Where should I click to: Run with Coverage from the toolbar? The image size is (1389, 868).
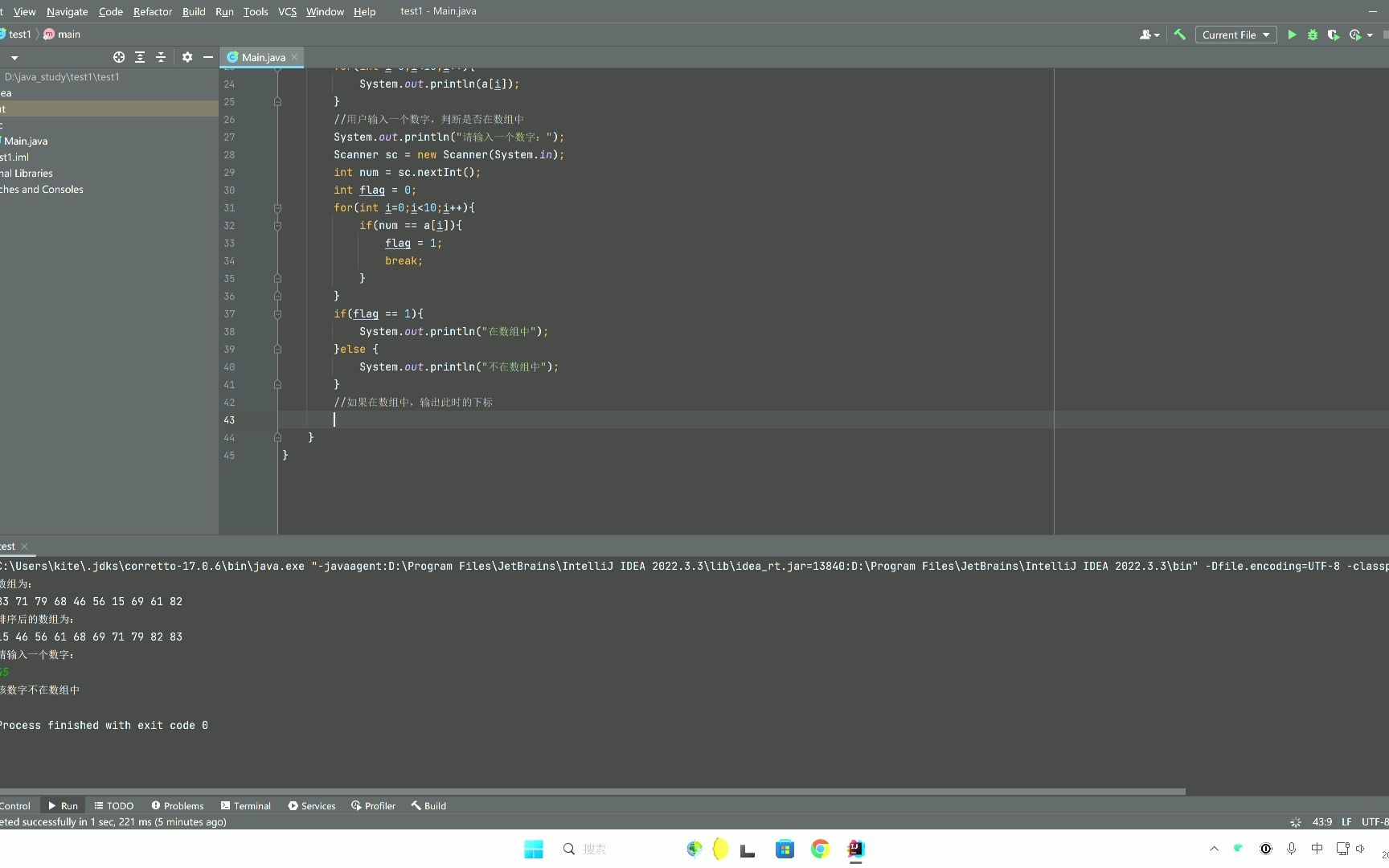pyautogui.click(x=1334, y=35)
